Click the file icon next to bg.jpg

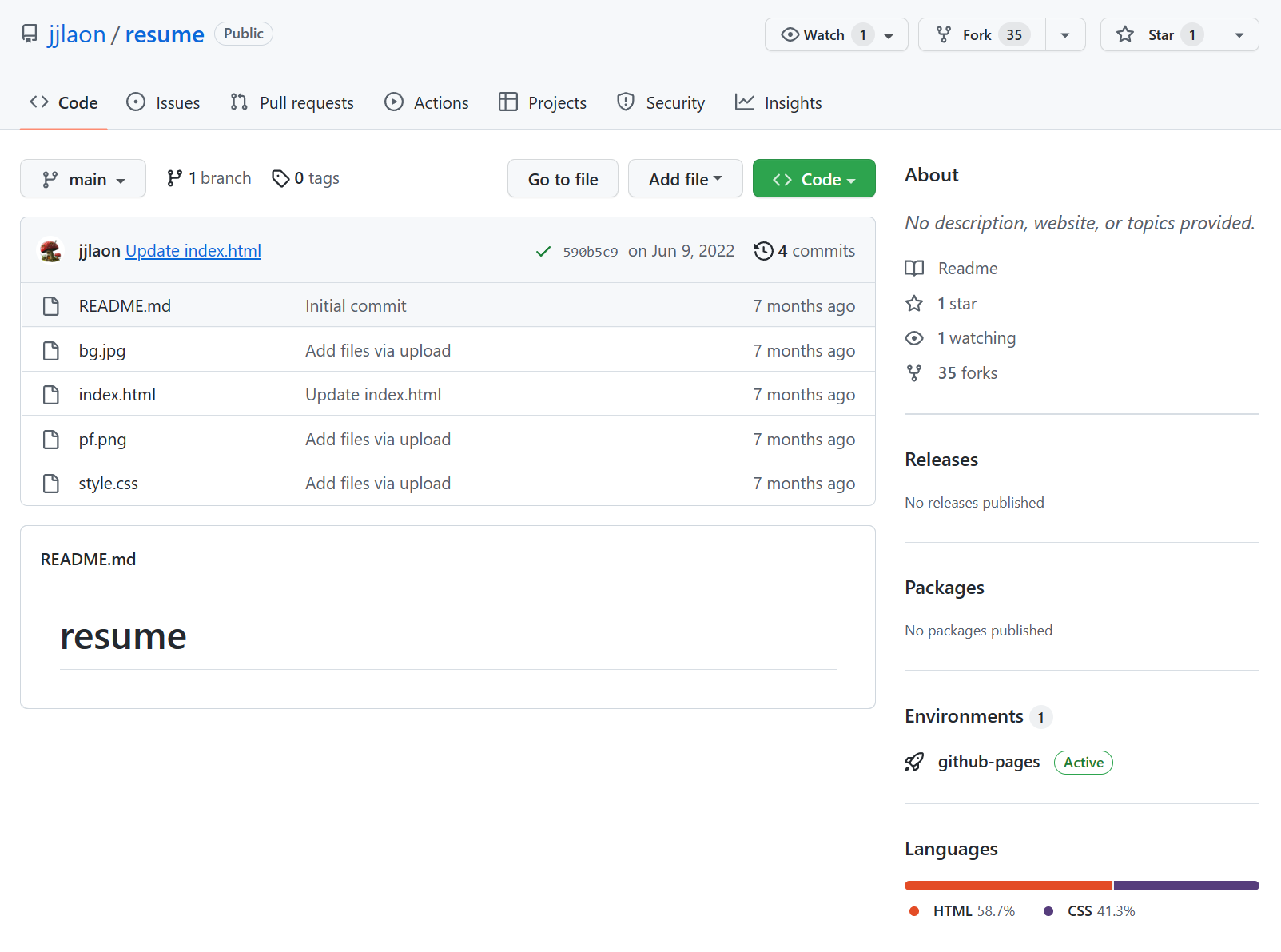point(51,351)
